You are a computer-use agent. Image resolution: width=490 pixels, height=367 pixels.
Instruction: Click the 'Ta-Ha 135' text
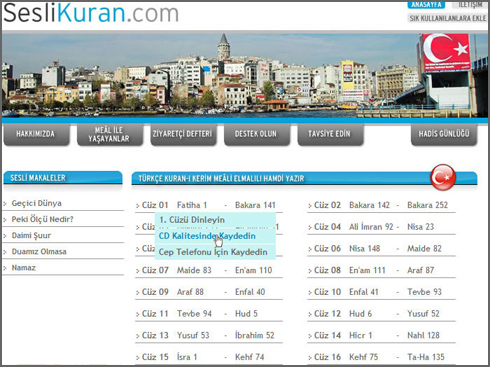(x=426, y=357)
